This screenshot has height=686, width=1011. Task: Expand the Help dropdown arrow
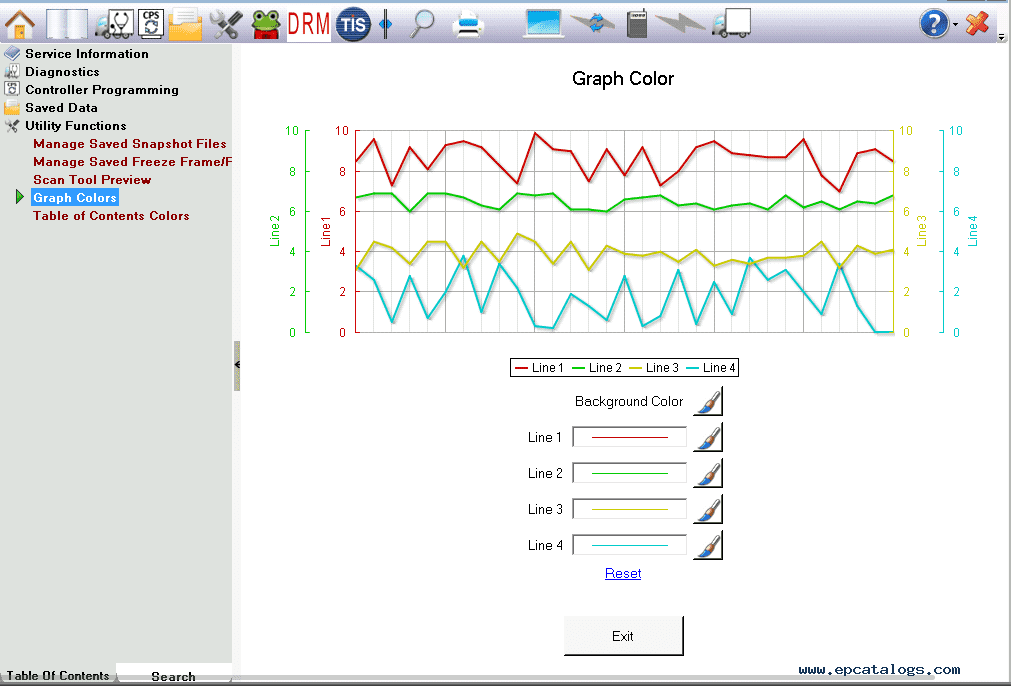point(955,24)
